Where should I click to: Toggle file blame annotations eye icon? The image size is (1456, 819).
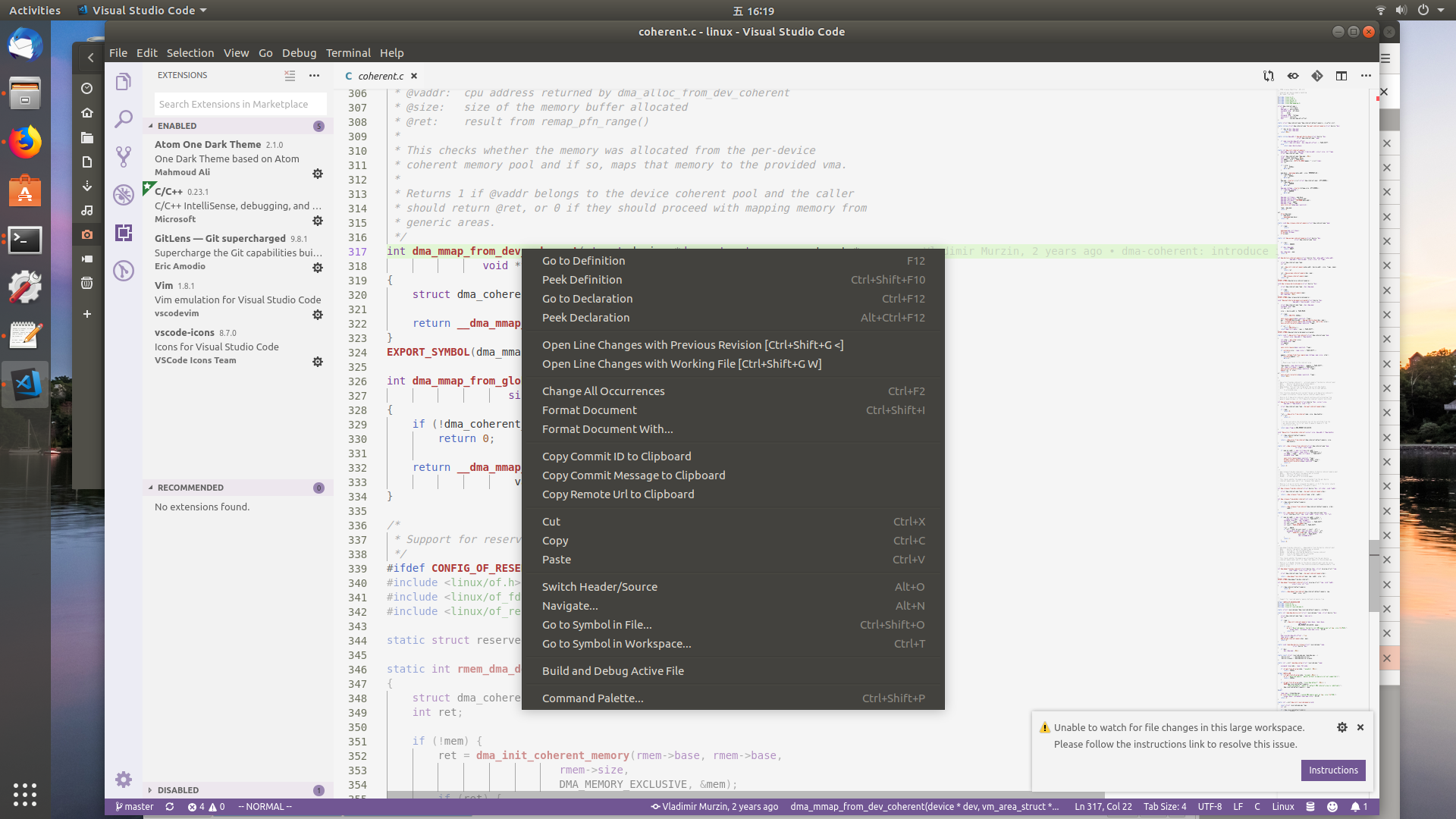tap(1293, 76)
